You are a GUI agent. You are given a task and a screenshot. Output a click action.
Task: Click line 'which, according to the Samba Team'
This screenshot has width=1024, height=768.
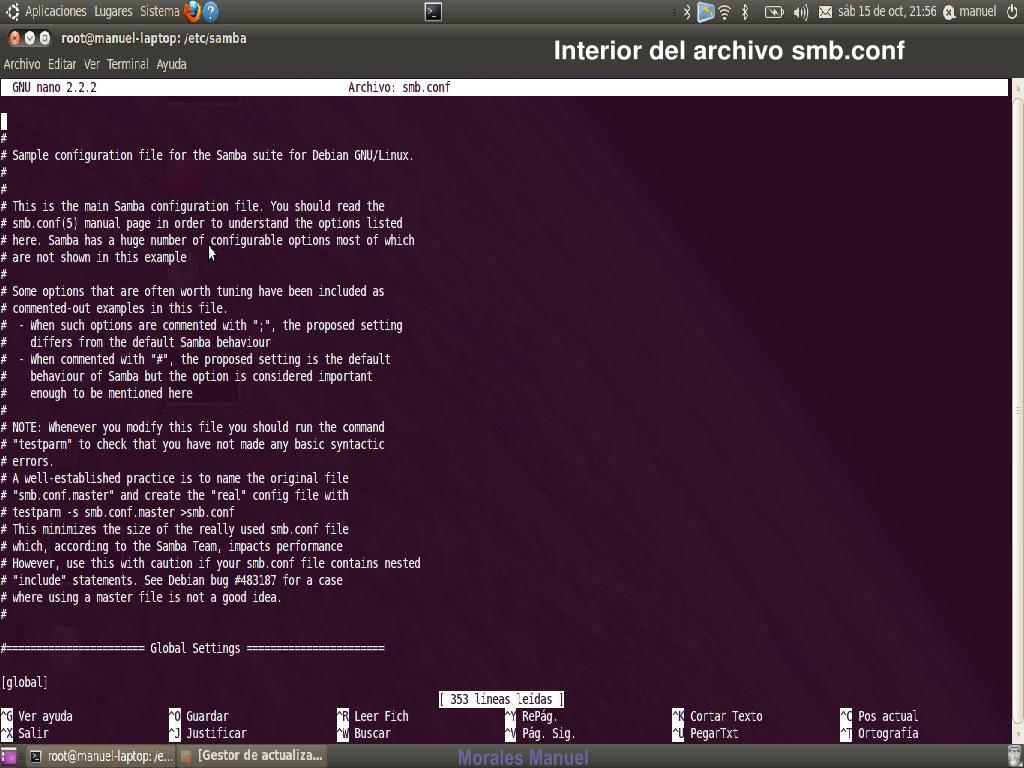click(x=172, y=546)
